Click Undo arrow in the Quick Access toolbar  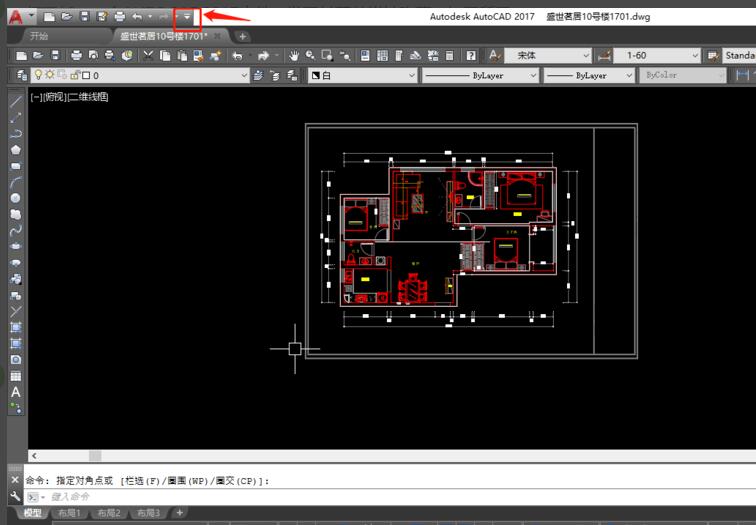pos(137,17)
